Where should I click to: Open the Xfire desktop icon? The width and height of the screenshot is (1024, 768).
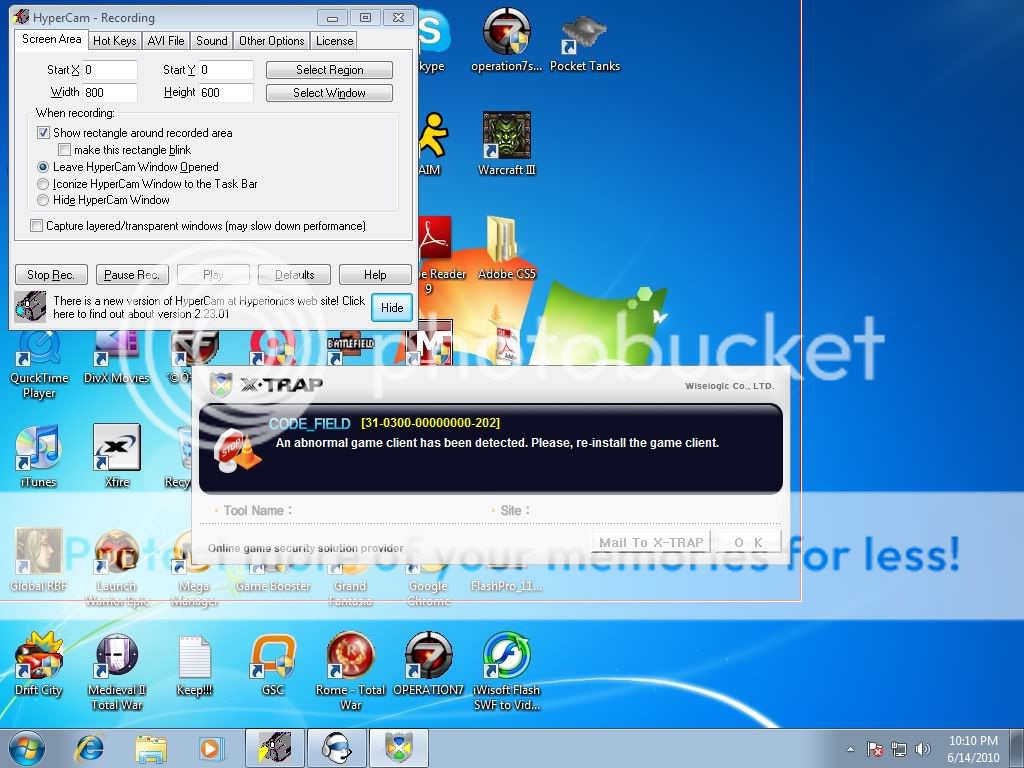pyautogui.click(x=116, y=450)
